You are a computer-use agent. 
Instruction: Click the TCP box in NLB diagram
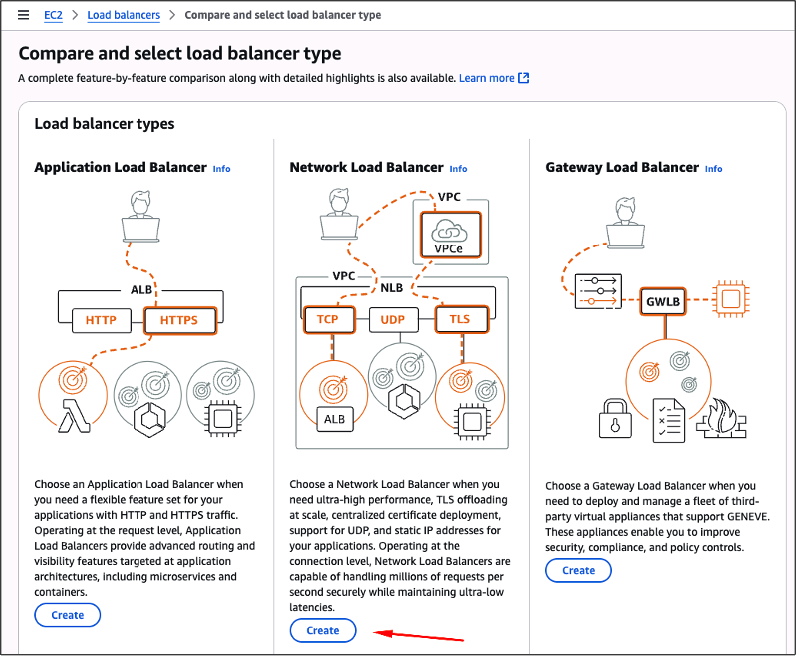click(328, 319)
